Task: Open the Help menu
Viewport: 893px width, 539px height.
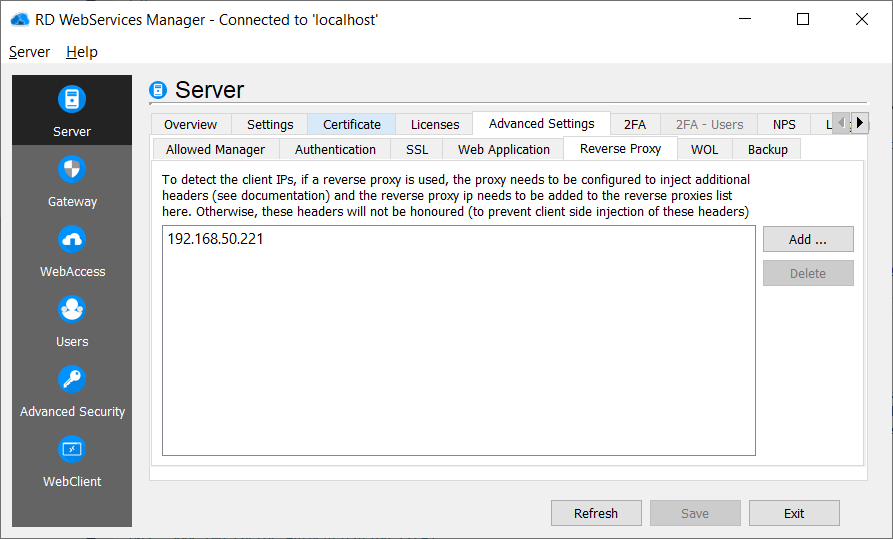Action: pyautogui.click(x=82, y=52)
